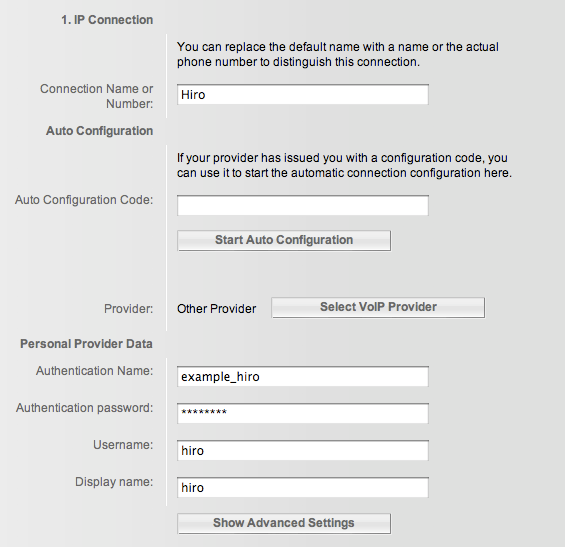Show Advanced Settings via the bottom button
Viewport: 565px width, 547px height.
coord(284,523)
